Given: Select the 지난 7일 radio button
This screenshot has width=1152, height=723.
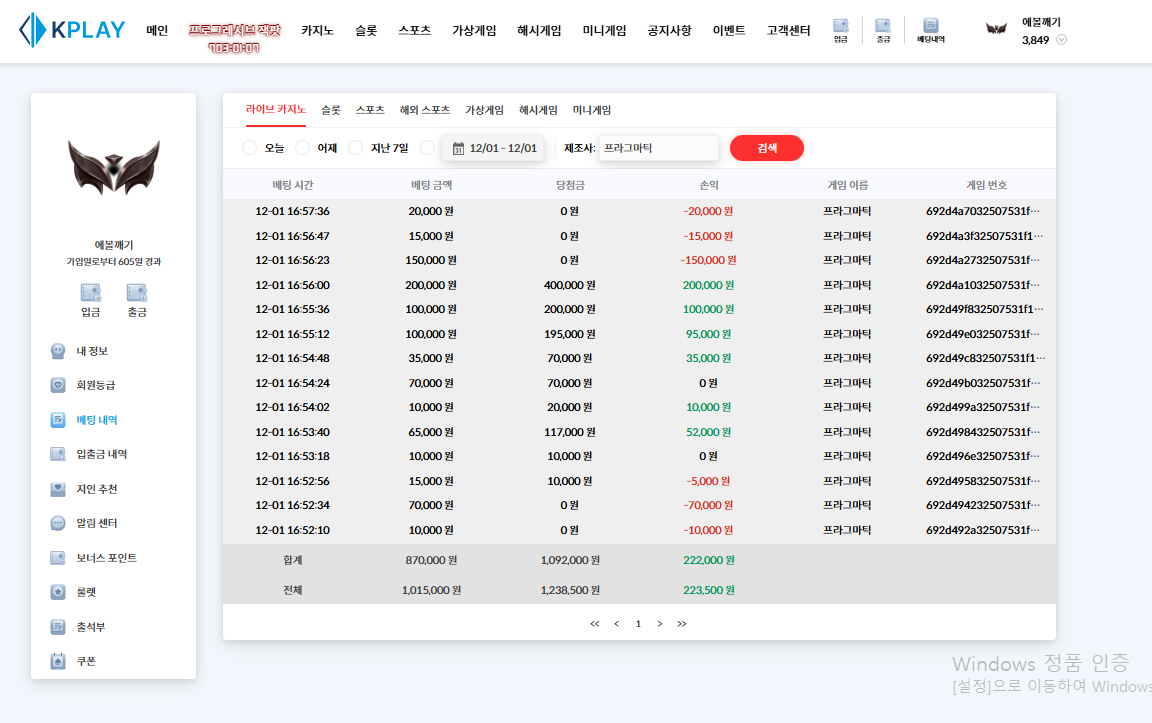Looking at the screenshot, I should click(x=356, y=148).
